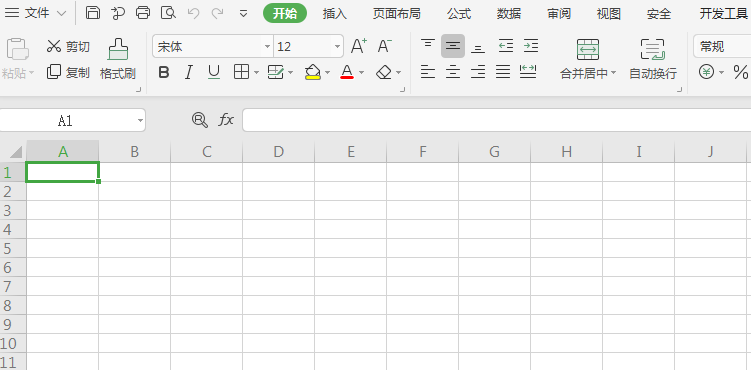Align text to bottom
Image resolution: width=751 pixels, height=370 pixels.
478,47
